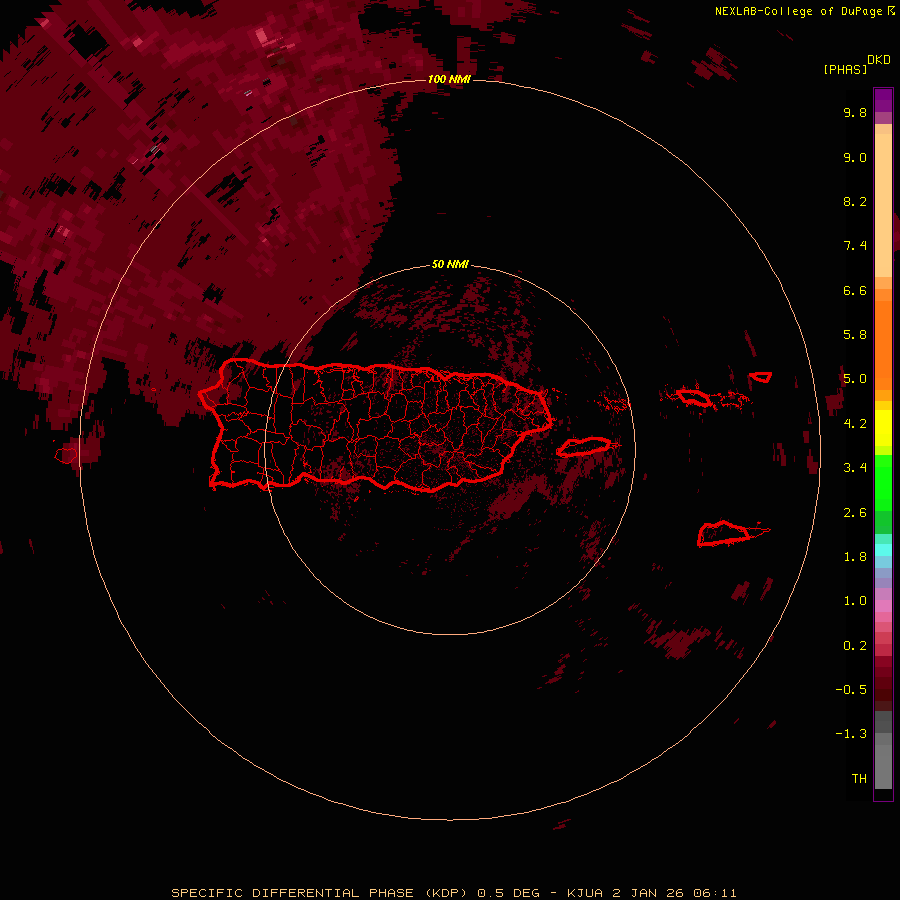Click the small northeastern-most island outline

click(761, 377)
